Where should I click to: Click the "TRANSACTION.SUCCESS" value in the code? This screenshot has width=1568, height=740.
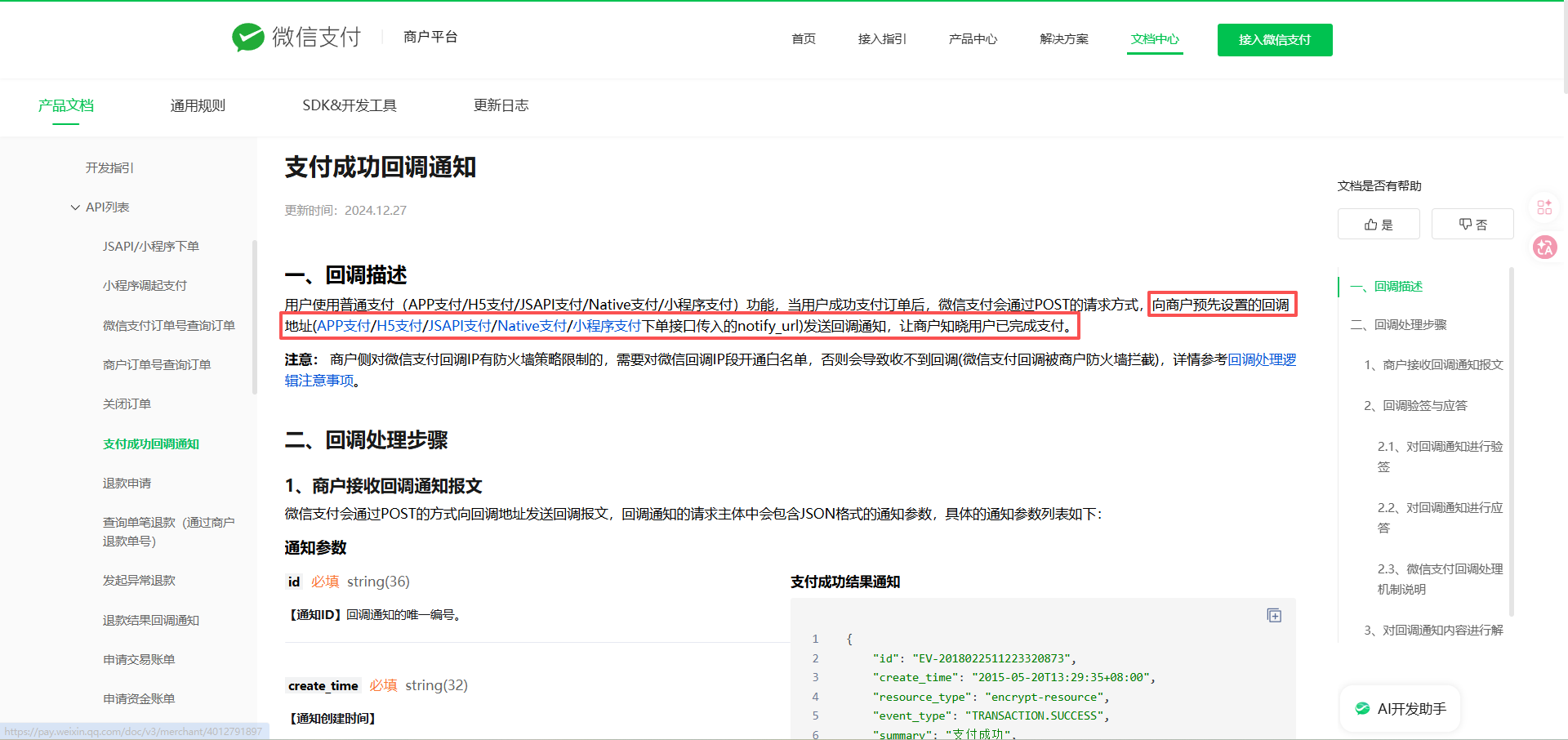[1034, 715]
